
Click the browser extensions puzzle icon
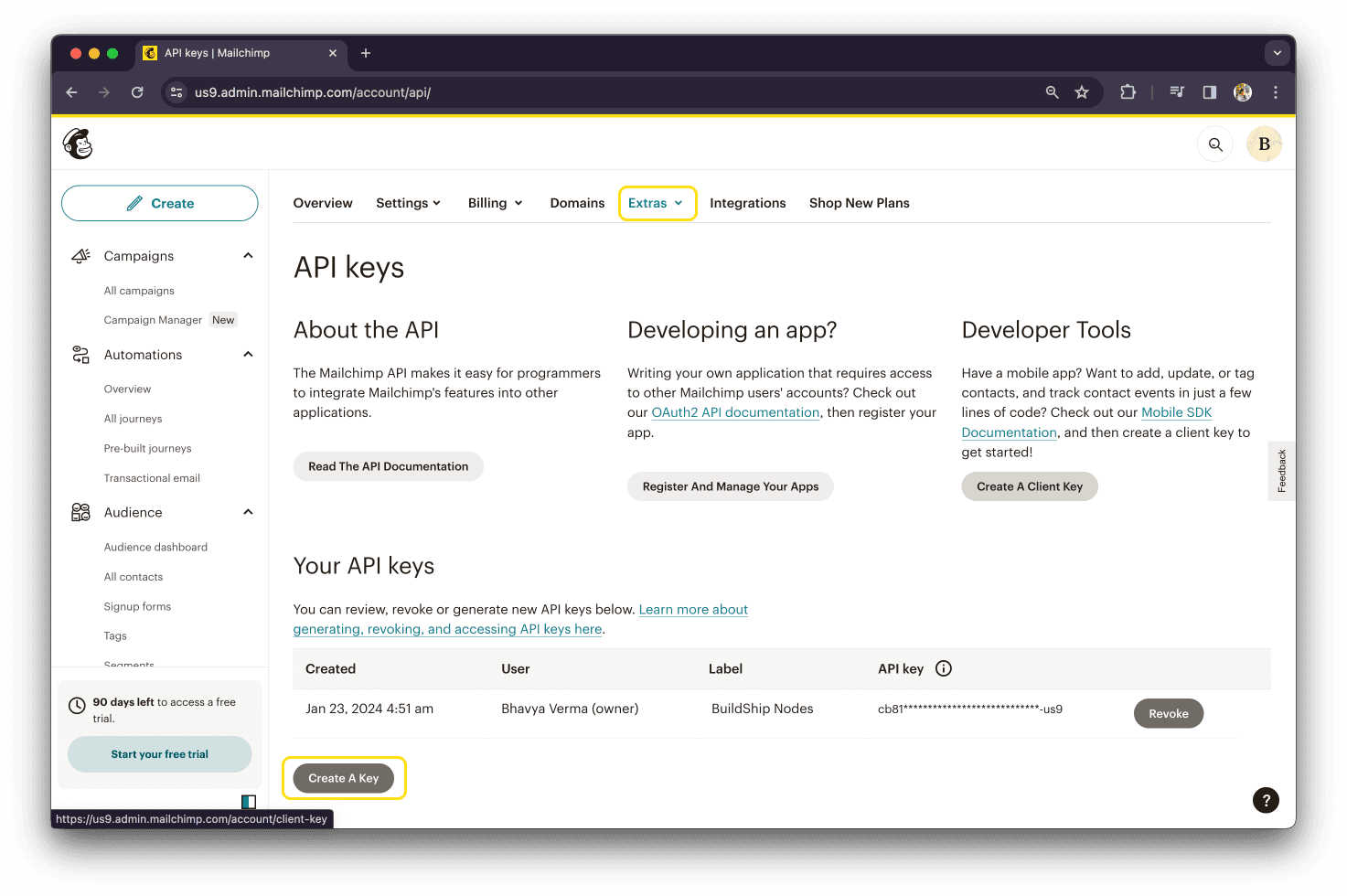click(x=1128, y=92)
